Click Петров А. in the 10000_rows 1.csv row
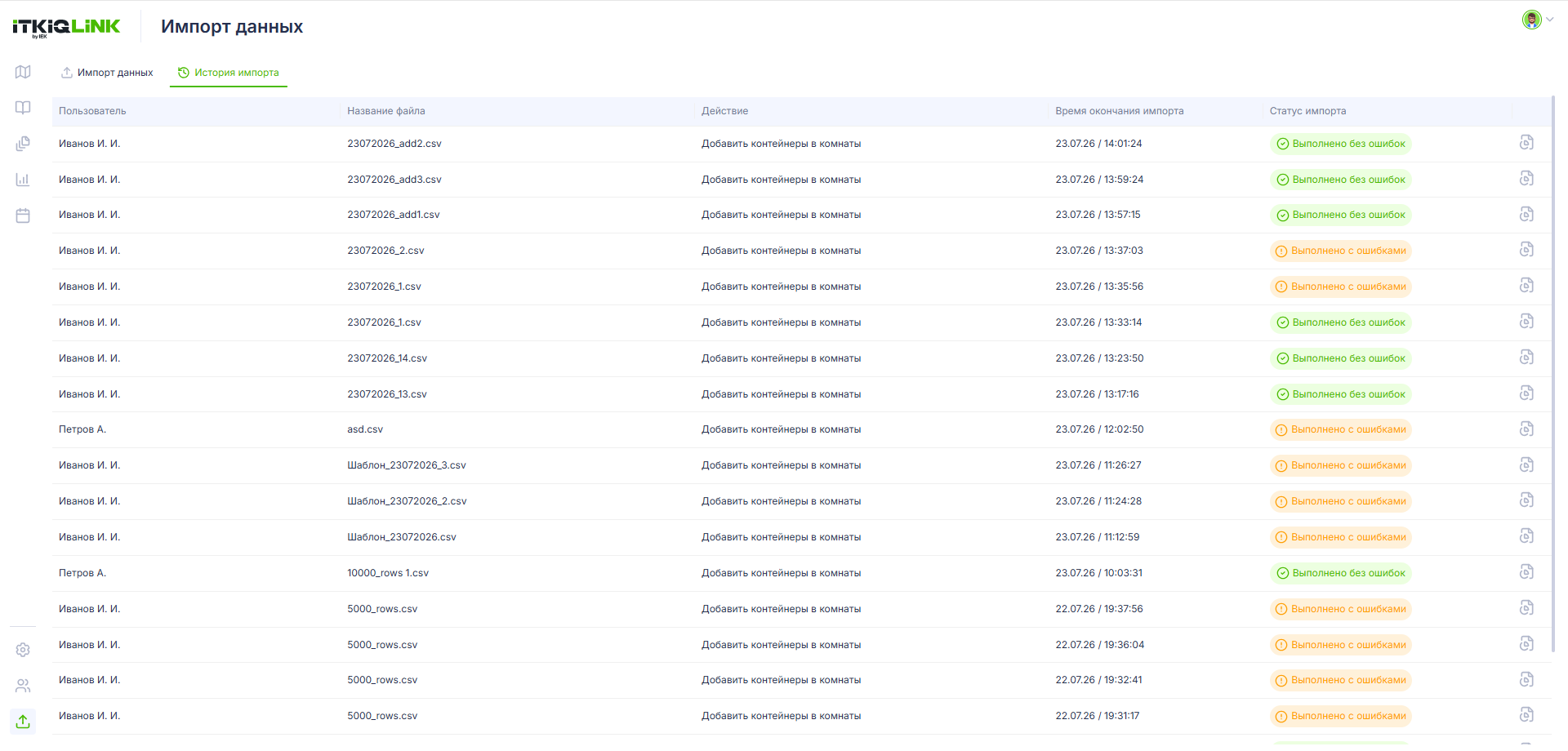 click(82, 573)
